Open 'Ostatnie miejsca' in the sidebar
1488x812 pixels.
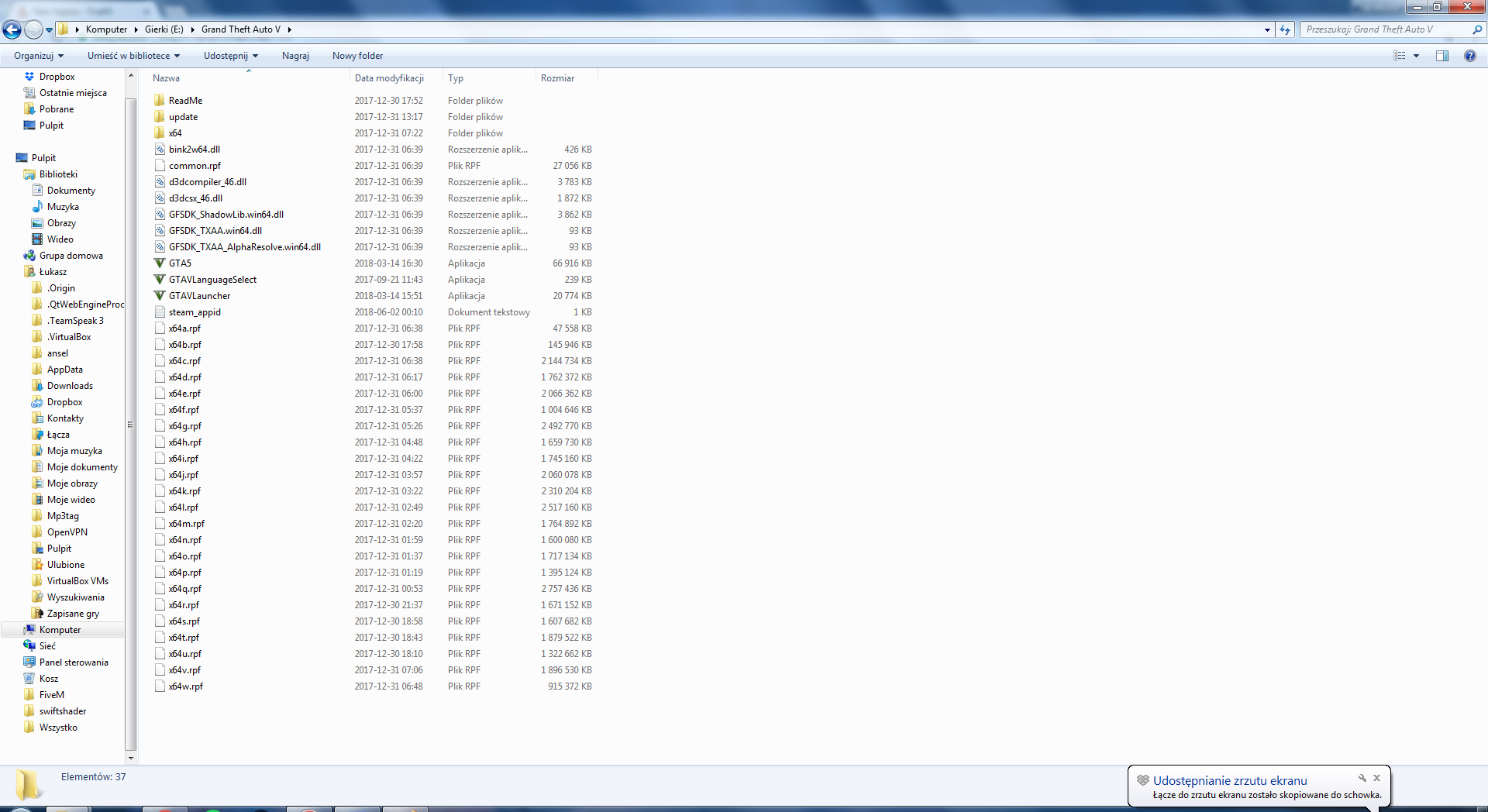(x=73, y=93)
